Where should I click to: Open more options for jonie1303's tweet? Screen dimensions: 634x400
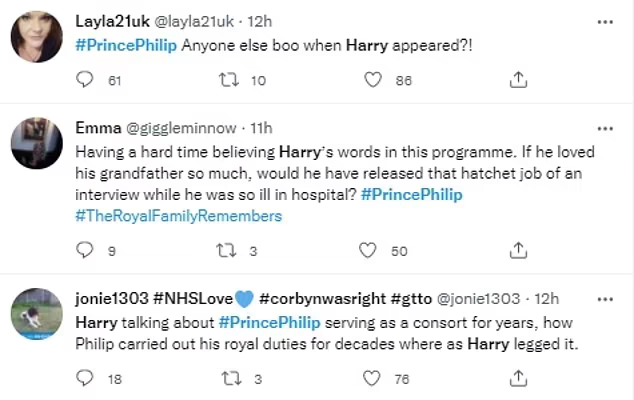(x=605, y=298)
